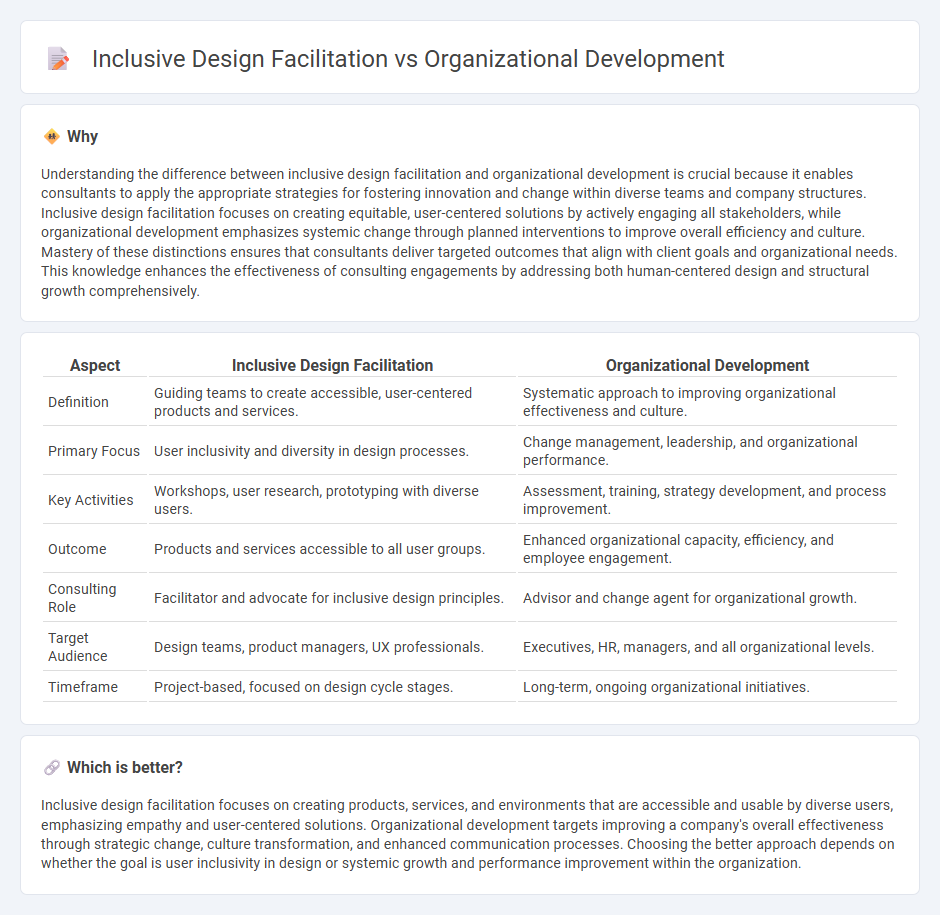Click cell 'User inclusivity and diversity in design processes.'
This screenshot has width=940, height=915.
[332, 451]
